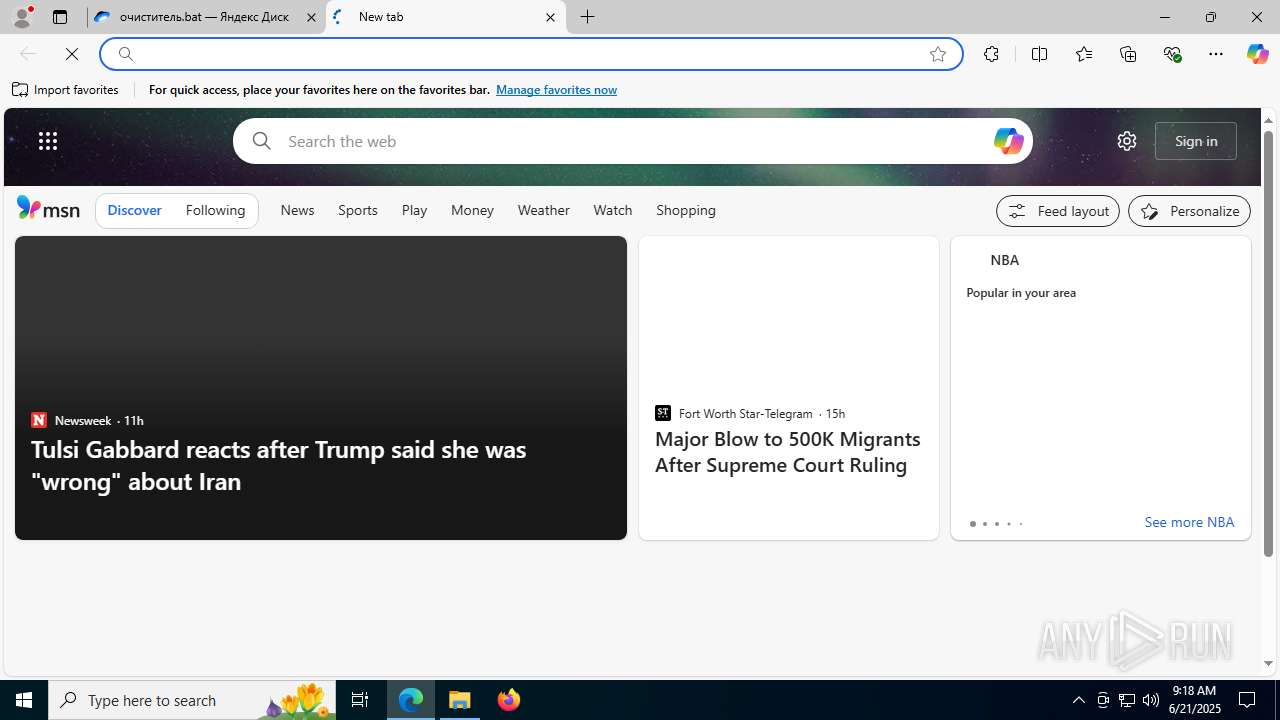This screenshot has width=1280, height=720.
Task: Open the Weather section
Action: click(x=544, y=210)
